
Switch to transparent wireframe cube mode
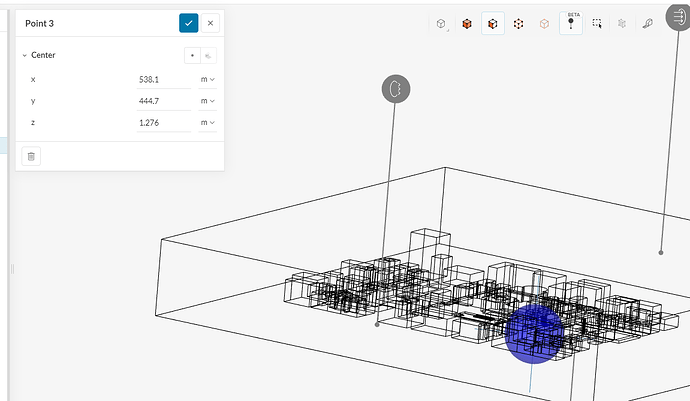pyautogui.click(x=544, y=24)
